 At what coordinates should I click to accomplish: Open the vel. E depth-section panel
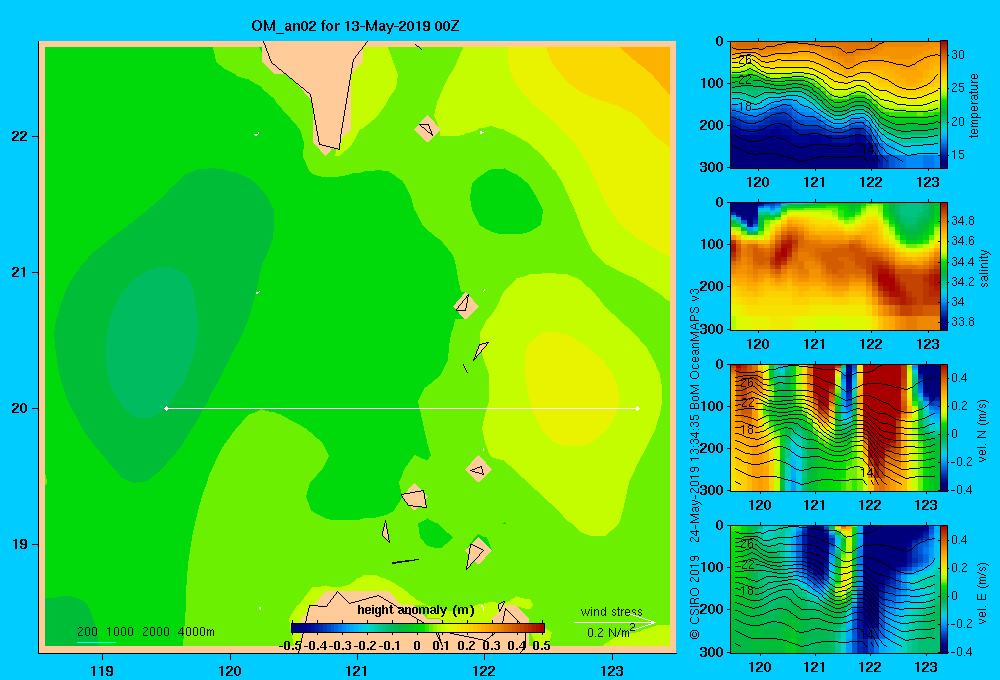coord(835,589)
